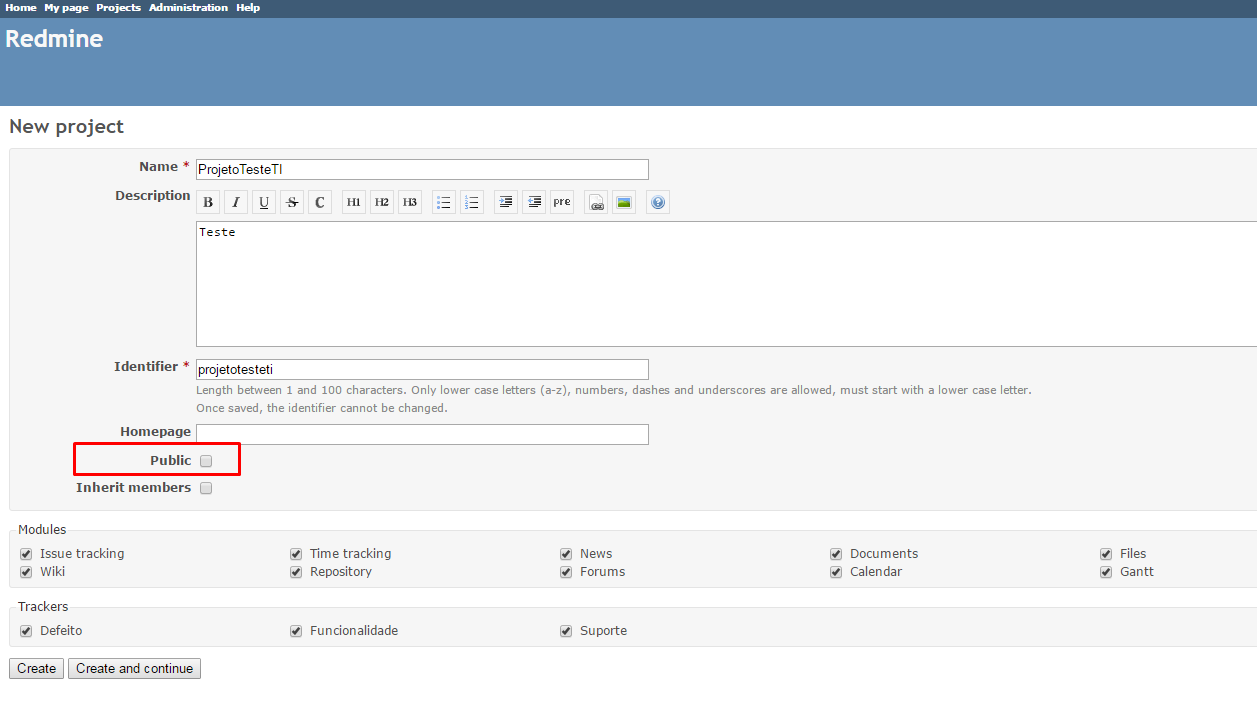Insert a Heading 2 in description
Viewport: 1257px width, 702px height.
pyautogui.click(x=382, y=203)
